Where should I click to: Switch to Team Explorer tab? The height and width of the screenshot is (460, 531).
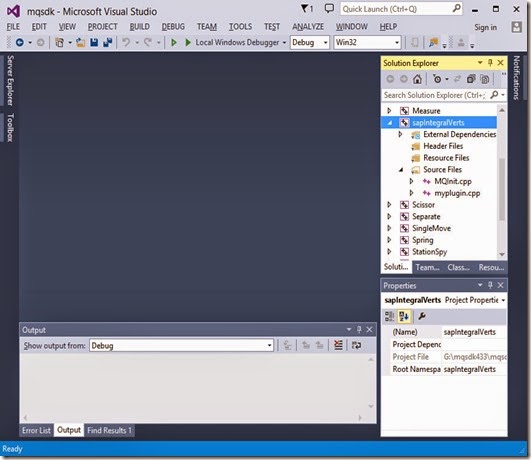[427, 267]
